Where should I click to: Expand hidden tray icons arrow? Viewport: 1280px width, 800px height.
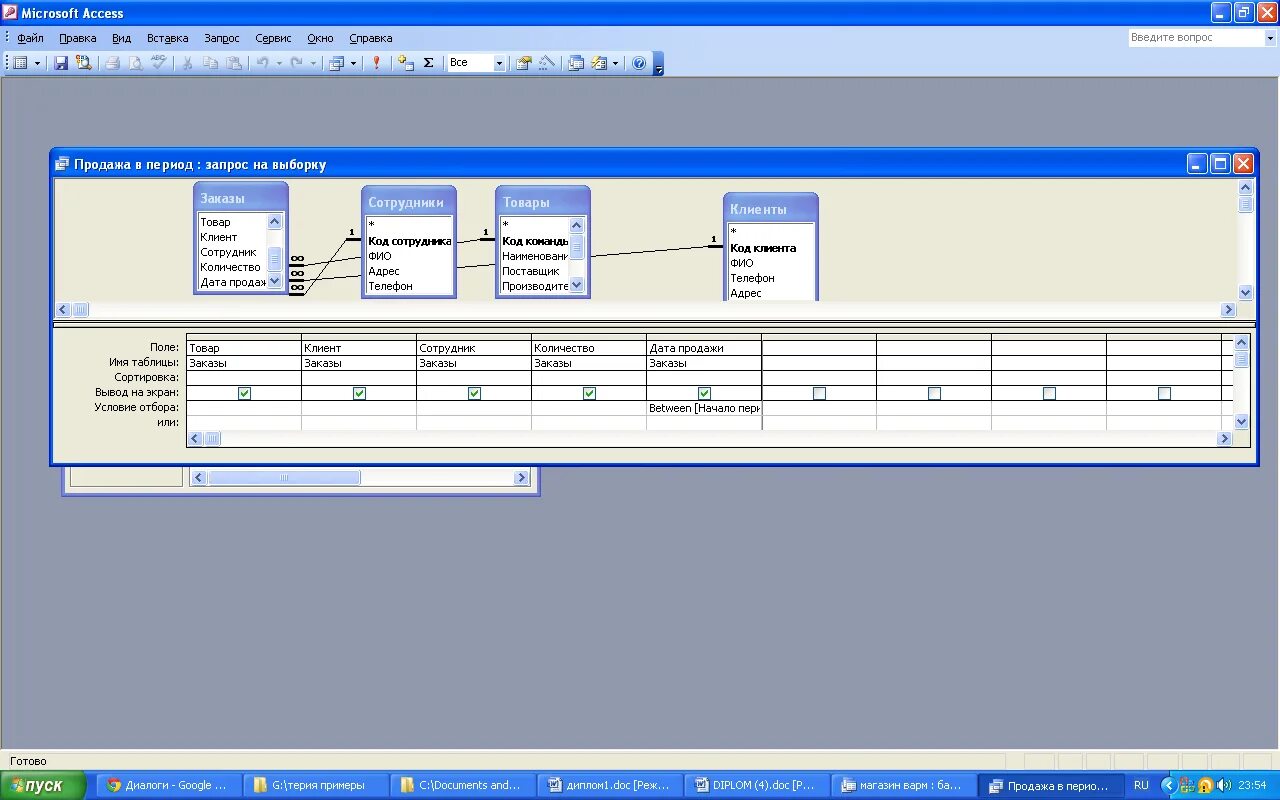(1169, 786)
